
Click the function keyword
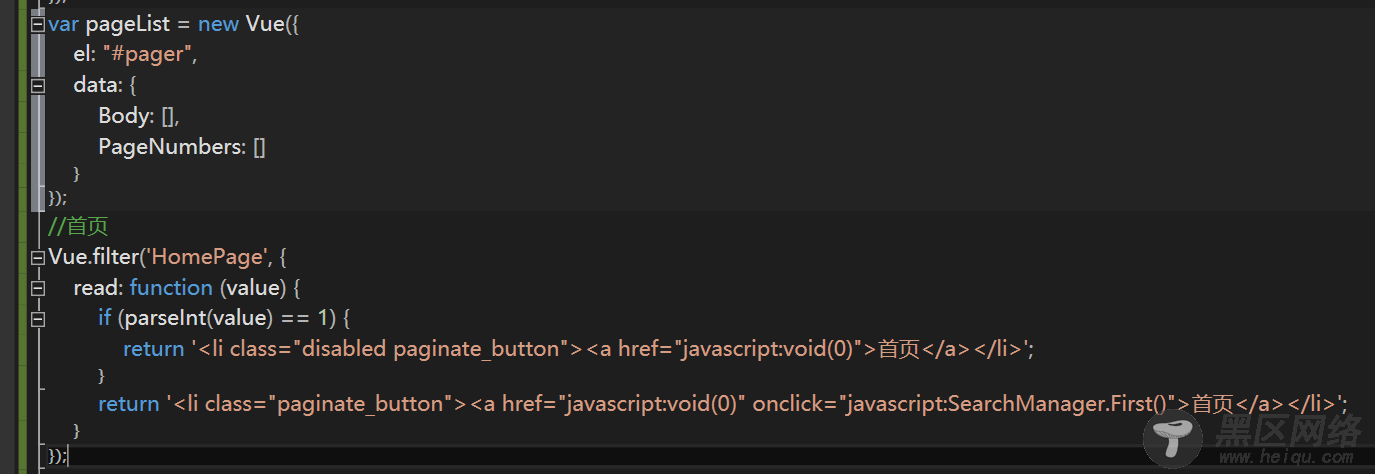[171, 288]
